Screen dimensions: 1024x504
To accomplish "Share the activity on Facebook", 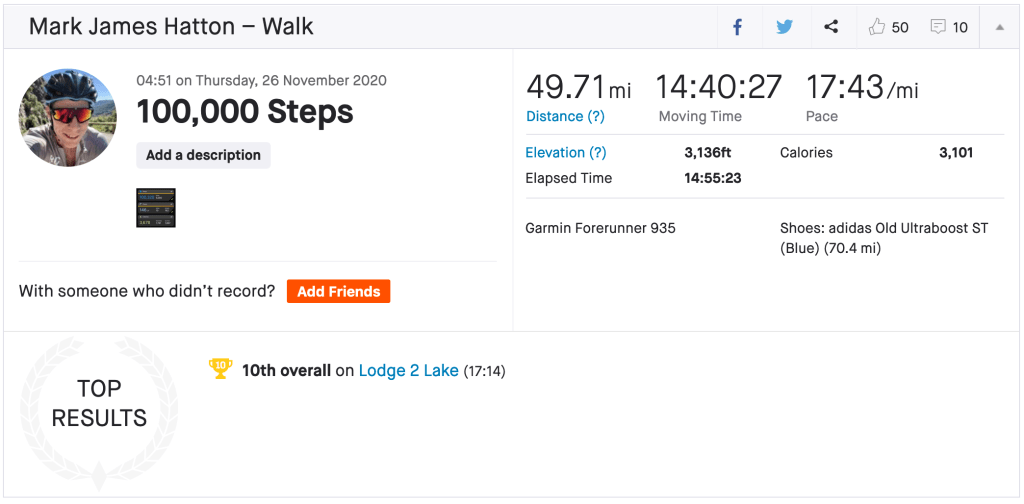I will click(x=738, y=27).
